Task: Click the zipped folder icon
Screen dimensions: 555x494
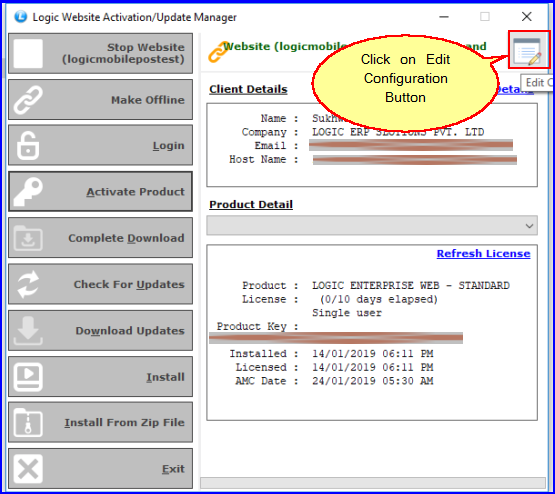Action: (28, 423)
